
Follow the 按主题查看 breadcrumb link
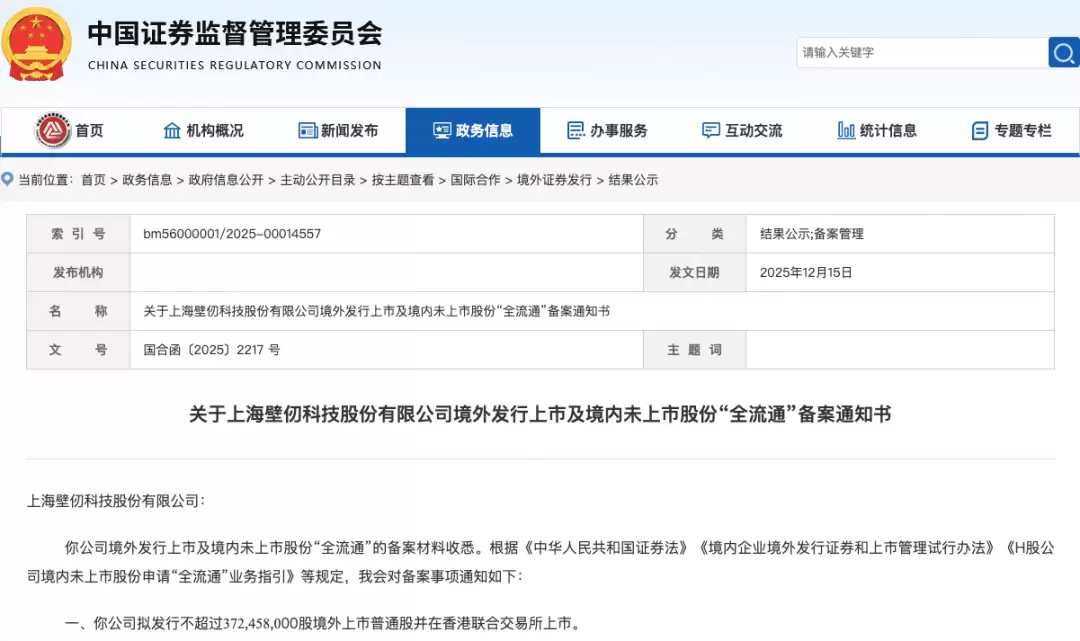click(403, 180)
